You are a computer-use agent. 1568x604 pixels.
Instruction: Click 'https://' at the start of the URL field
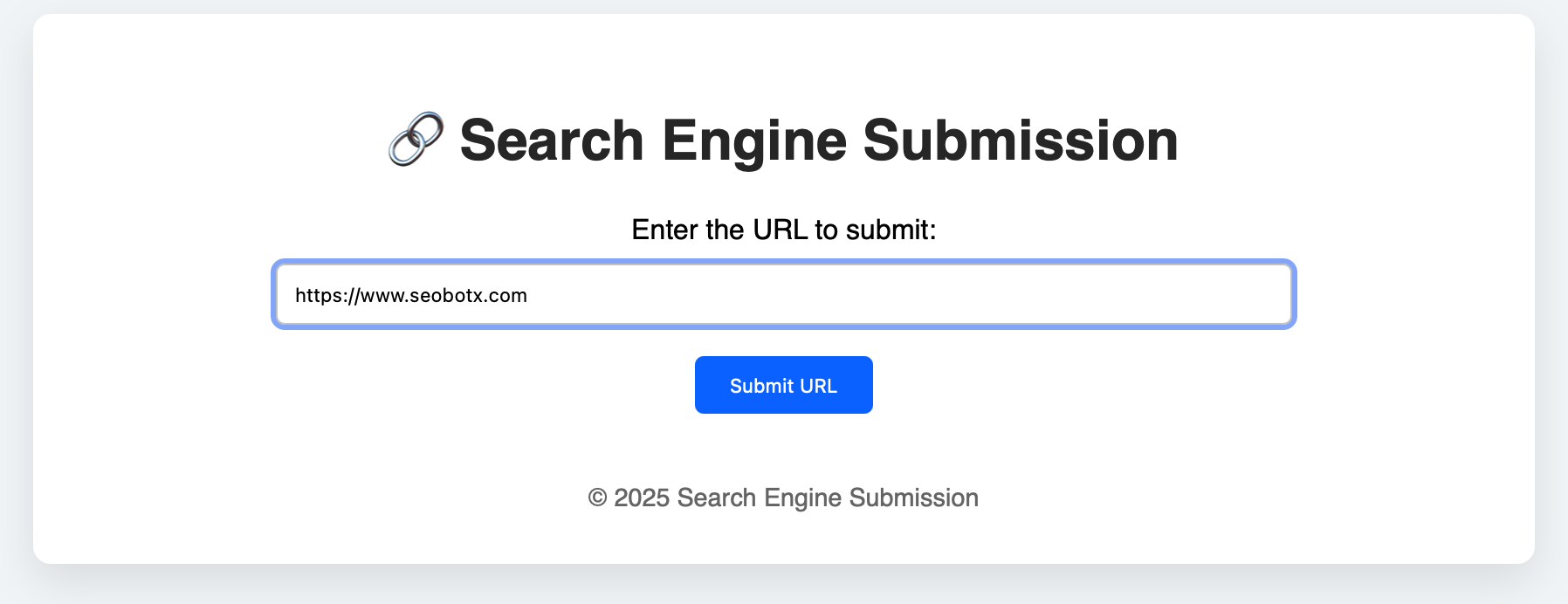coord(327,295)
